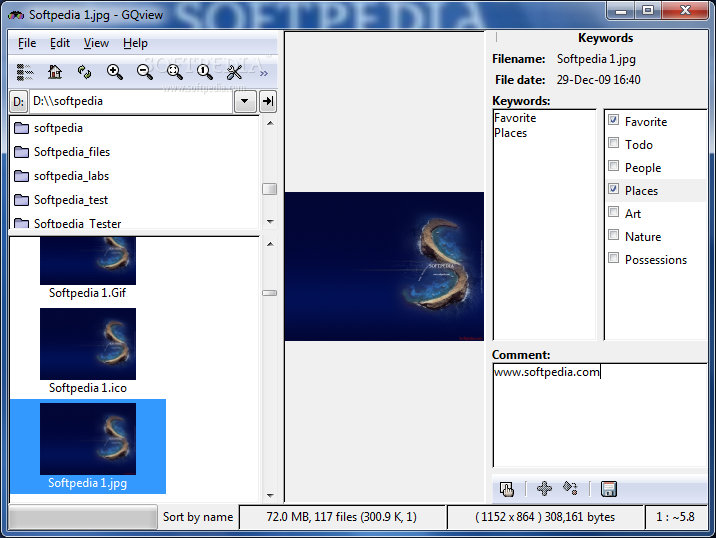The width and height of the screenshot is (716, 538).
Task: Select the Softpedia 1.Gif thumbnail
Action: 88,268
